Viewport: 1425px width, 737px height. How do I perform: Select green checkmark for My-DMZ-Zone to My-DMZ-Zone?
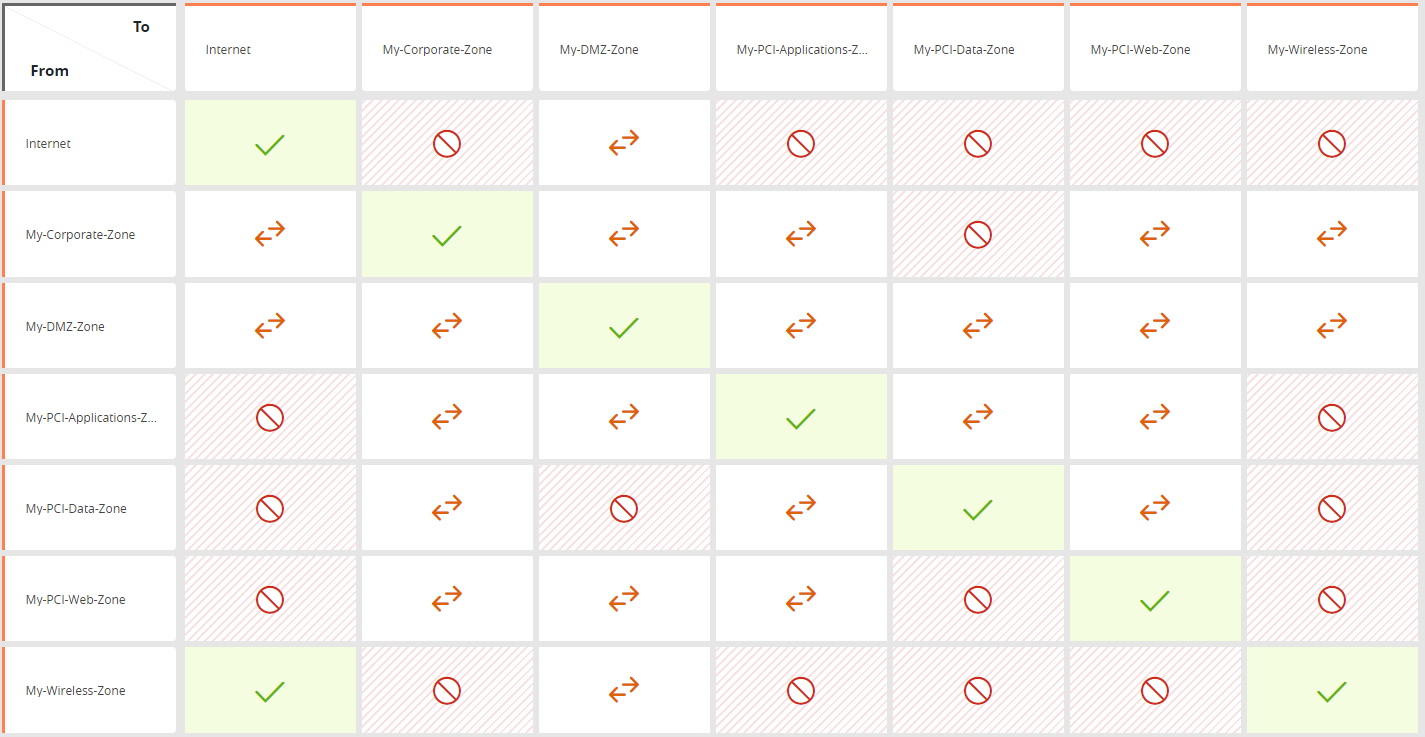[623, 327]
